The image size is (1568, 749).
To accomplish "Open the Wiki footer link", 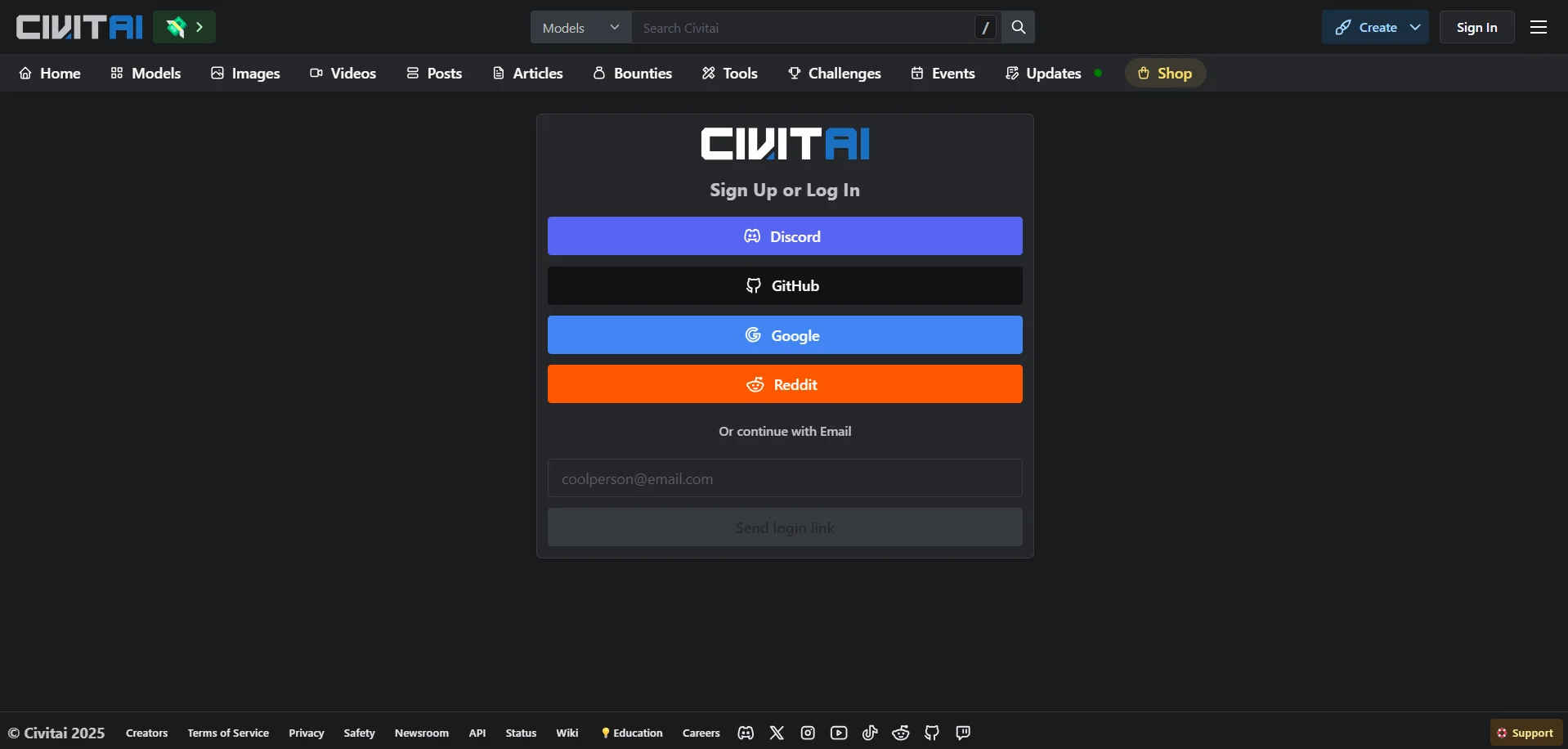I will coord(567,733).
